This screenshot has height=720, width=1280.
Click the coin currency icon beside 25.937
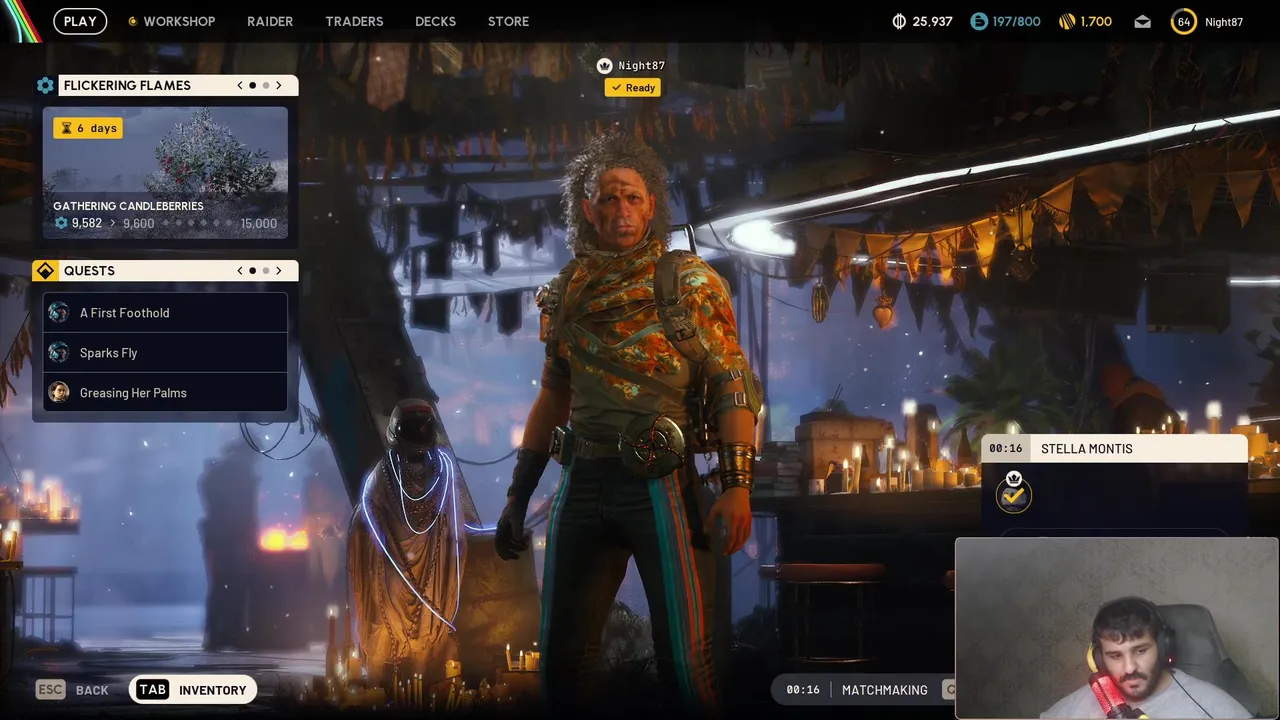pos(899,21)
